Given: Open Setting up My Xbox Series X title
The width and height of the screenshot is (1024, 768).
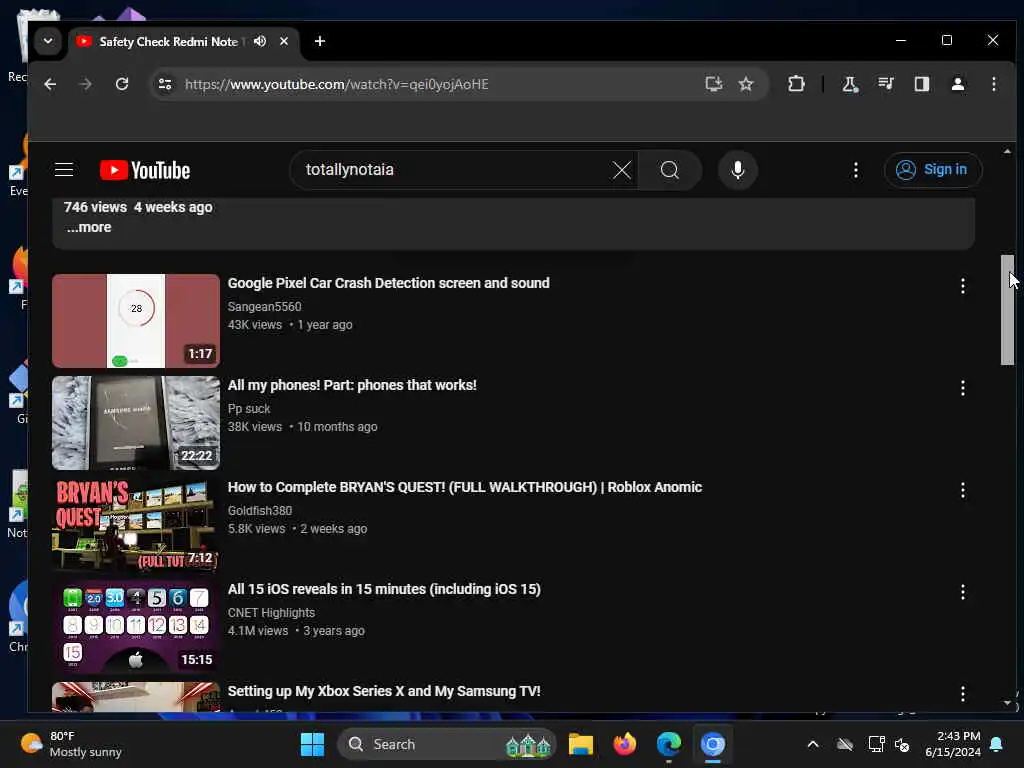Looking at the screenshot, I should [x=384, y=691].
